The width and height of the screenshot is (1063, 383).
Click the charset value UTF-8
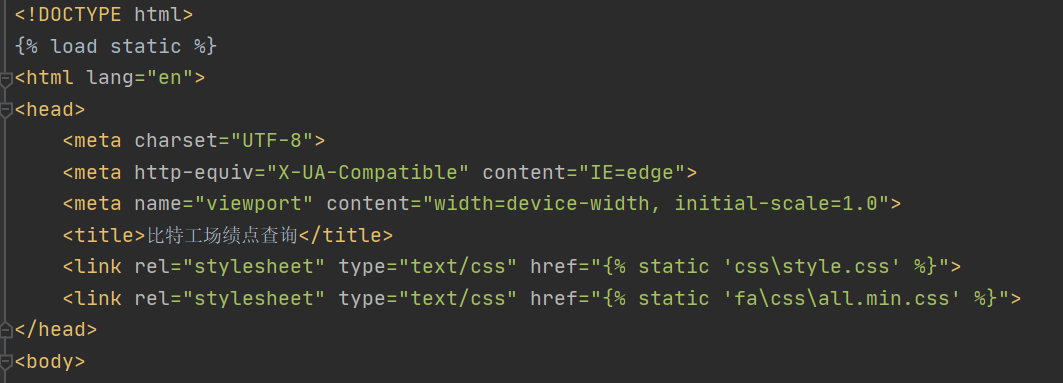coord(272,140)
